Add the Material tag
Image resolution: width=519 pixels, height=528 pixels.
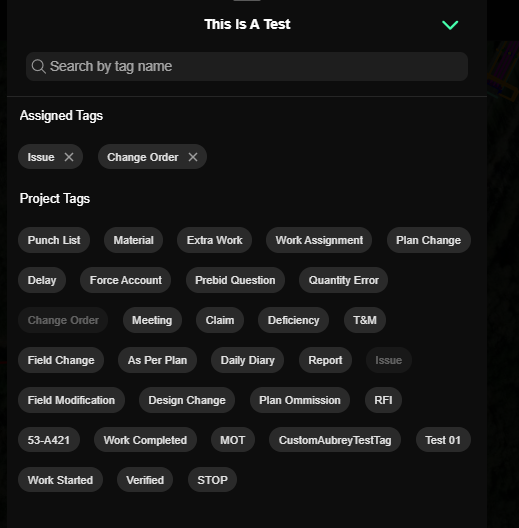point(133,240)
